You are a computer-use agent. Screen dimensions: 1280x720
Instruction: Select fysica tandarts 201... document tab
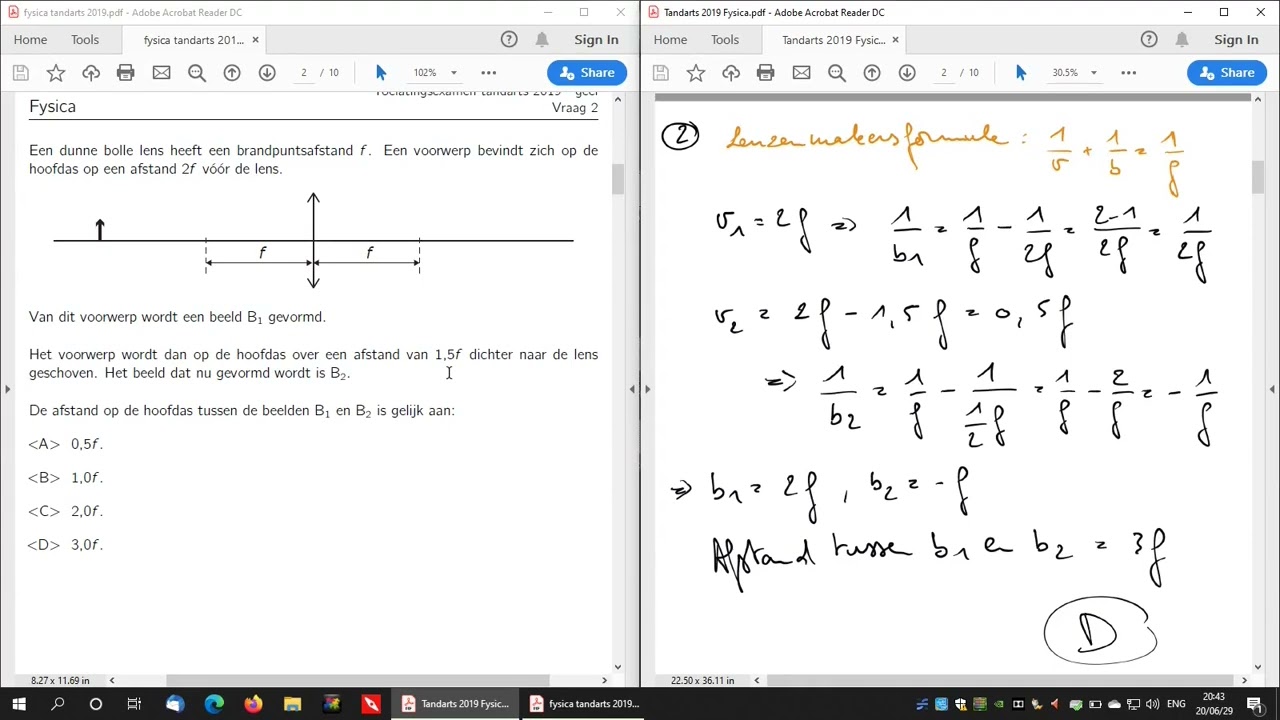click(193, 40)
